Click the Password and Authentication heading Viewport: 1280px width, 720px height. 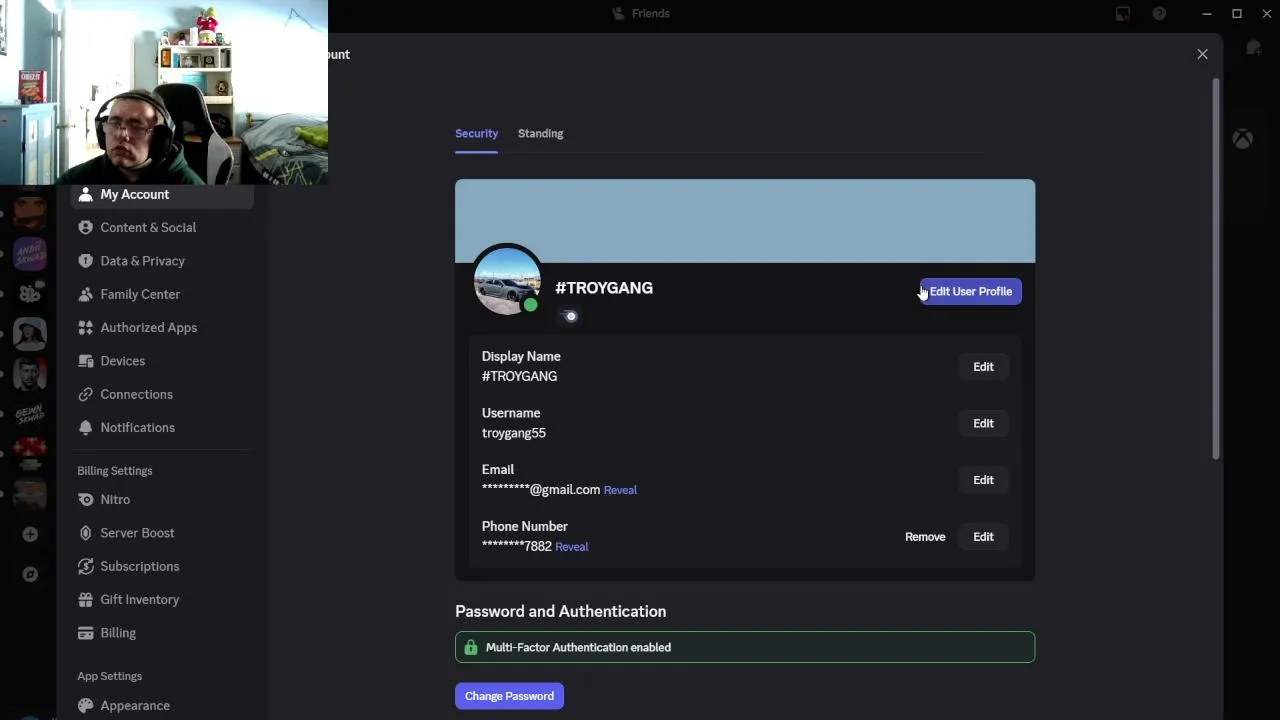(x=560, y=611)
